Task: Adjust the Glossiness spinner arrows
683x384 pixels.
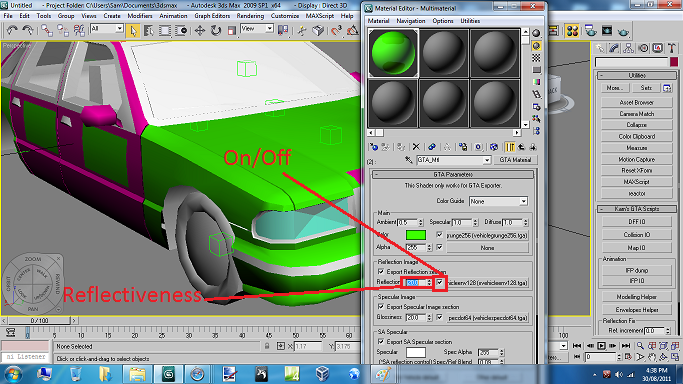Action: click(x=429, y=317)
